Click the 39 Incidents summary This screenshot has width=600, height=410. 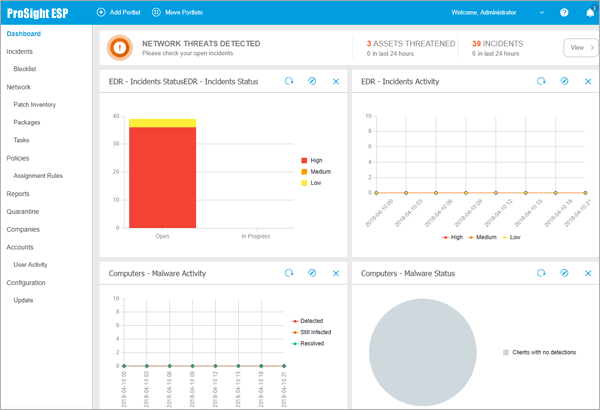(x=497, y=48)
